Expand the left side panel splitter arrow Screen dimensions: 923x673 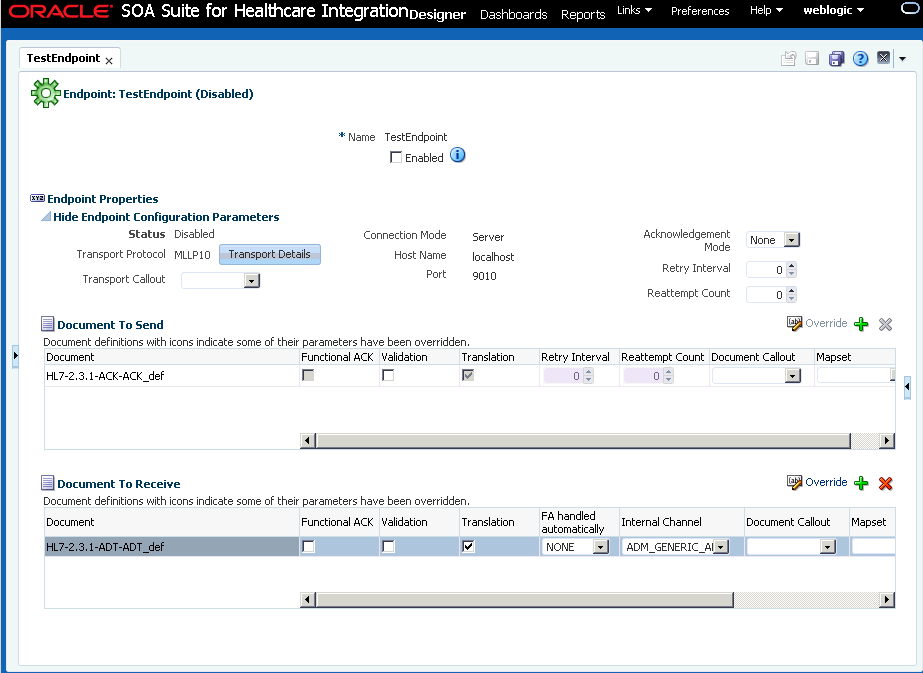click(x=15, y=356)
